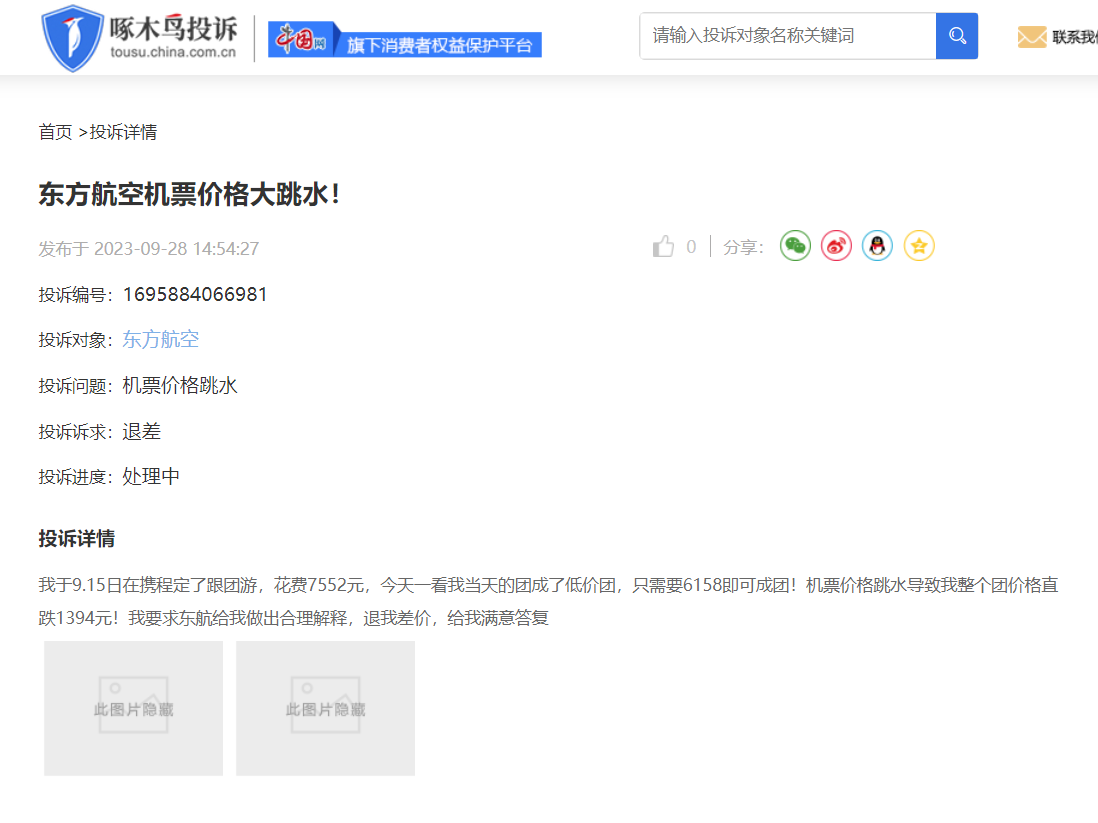The height and width of the screenshot is (823, 1098).
Task: Share the complaint via QQ penguin icon
Action: pyautogui.click(x=877, y=246)
